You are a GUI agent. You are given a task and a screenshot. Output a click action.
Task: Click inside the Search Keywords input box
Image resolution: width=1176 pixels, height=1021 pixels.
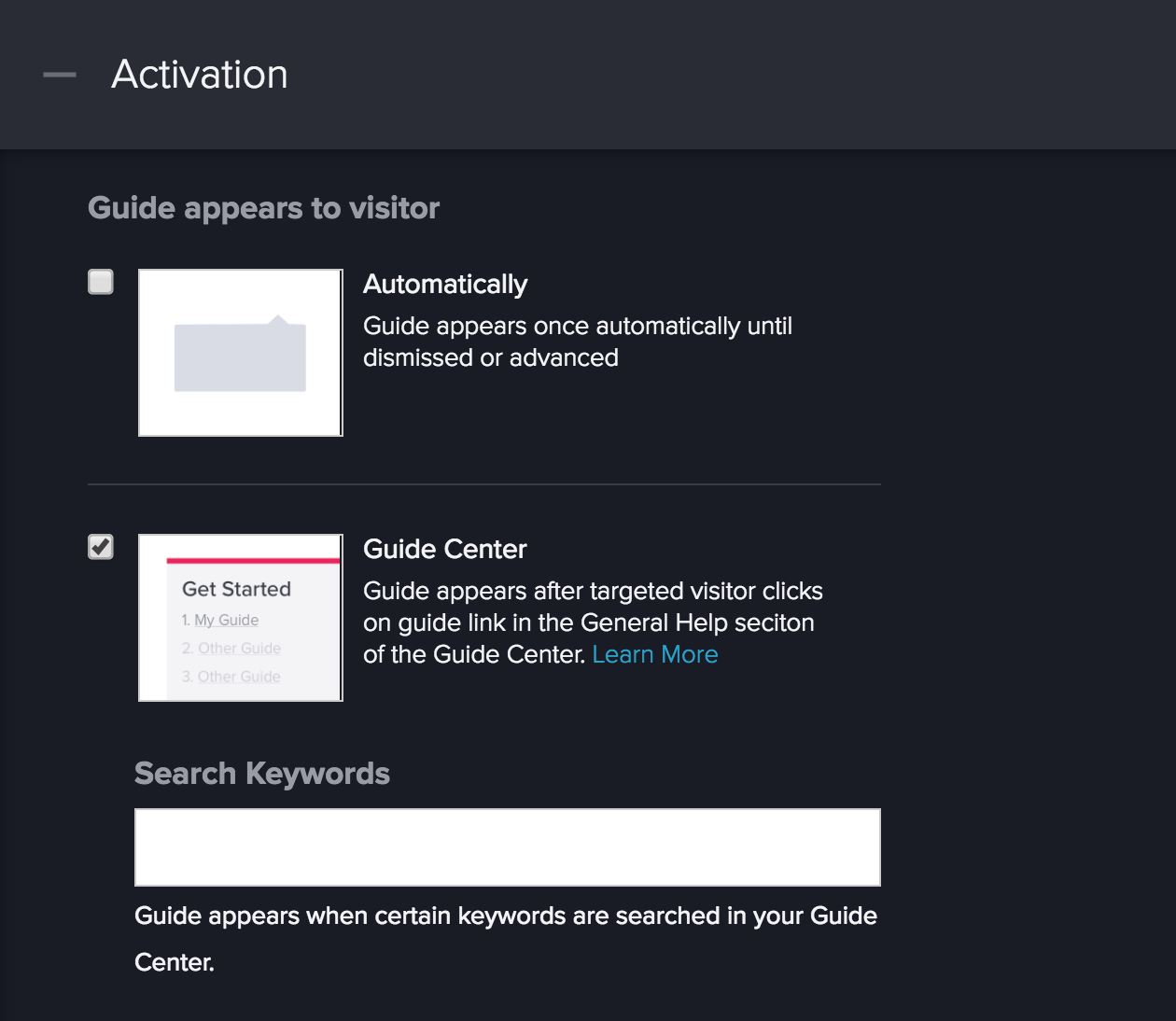(509, 846)
